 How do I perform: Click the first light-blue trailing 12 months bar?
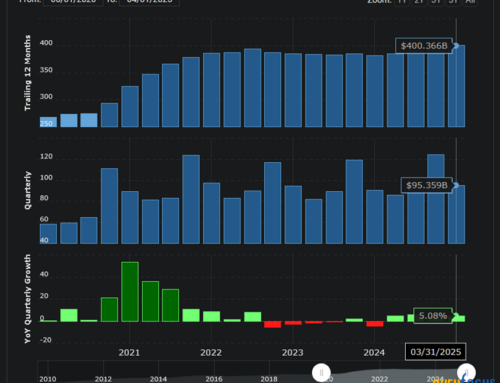coord(48,122)
